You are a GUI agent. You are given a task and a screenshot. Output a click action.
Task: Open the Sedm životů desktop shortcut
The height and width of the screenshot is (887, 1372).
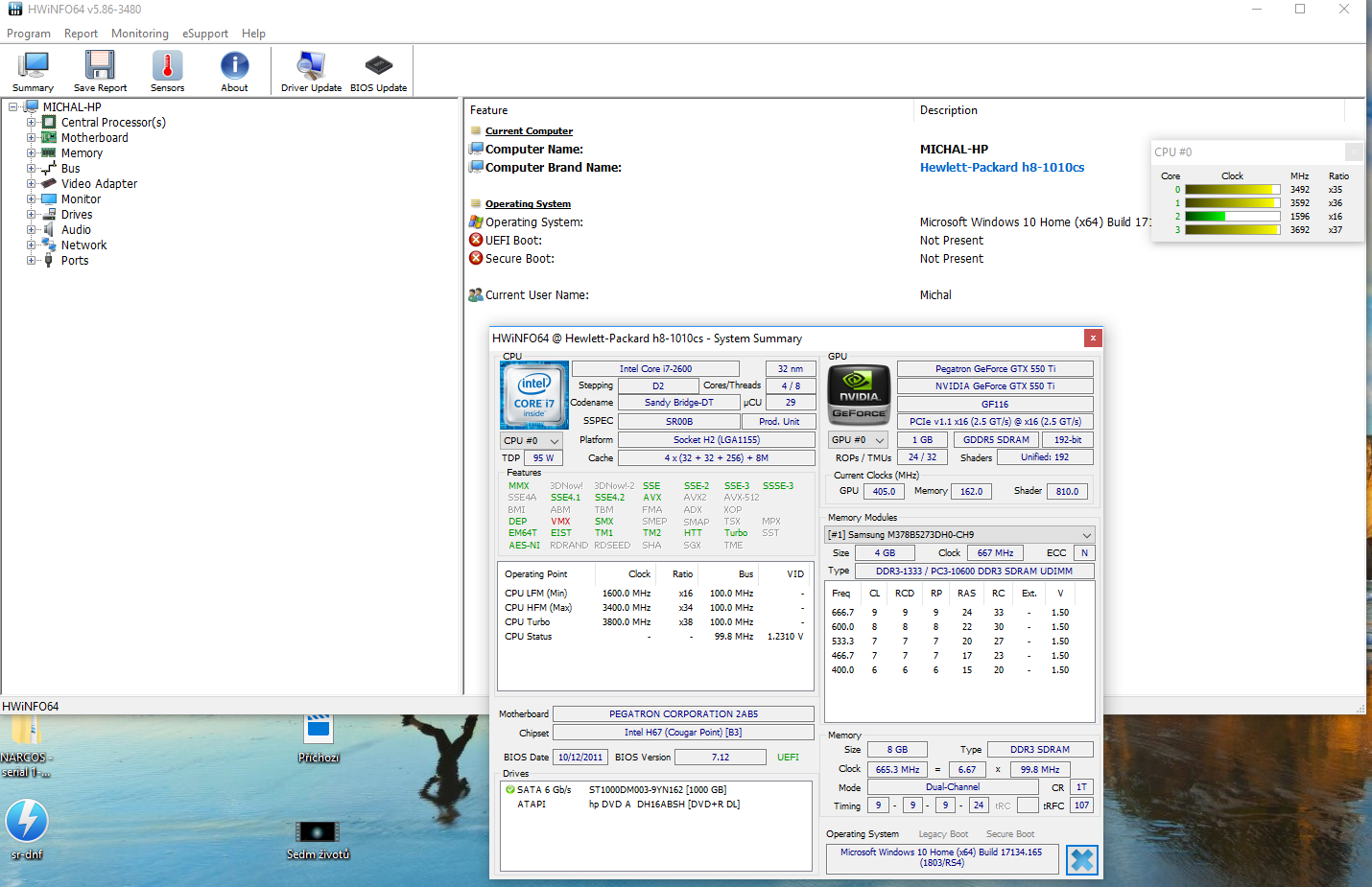(x=318, y=832)
